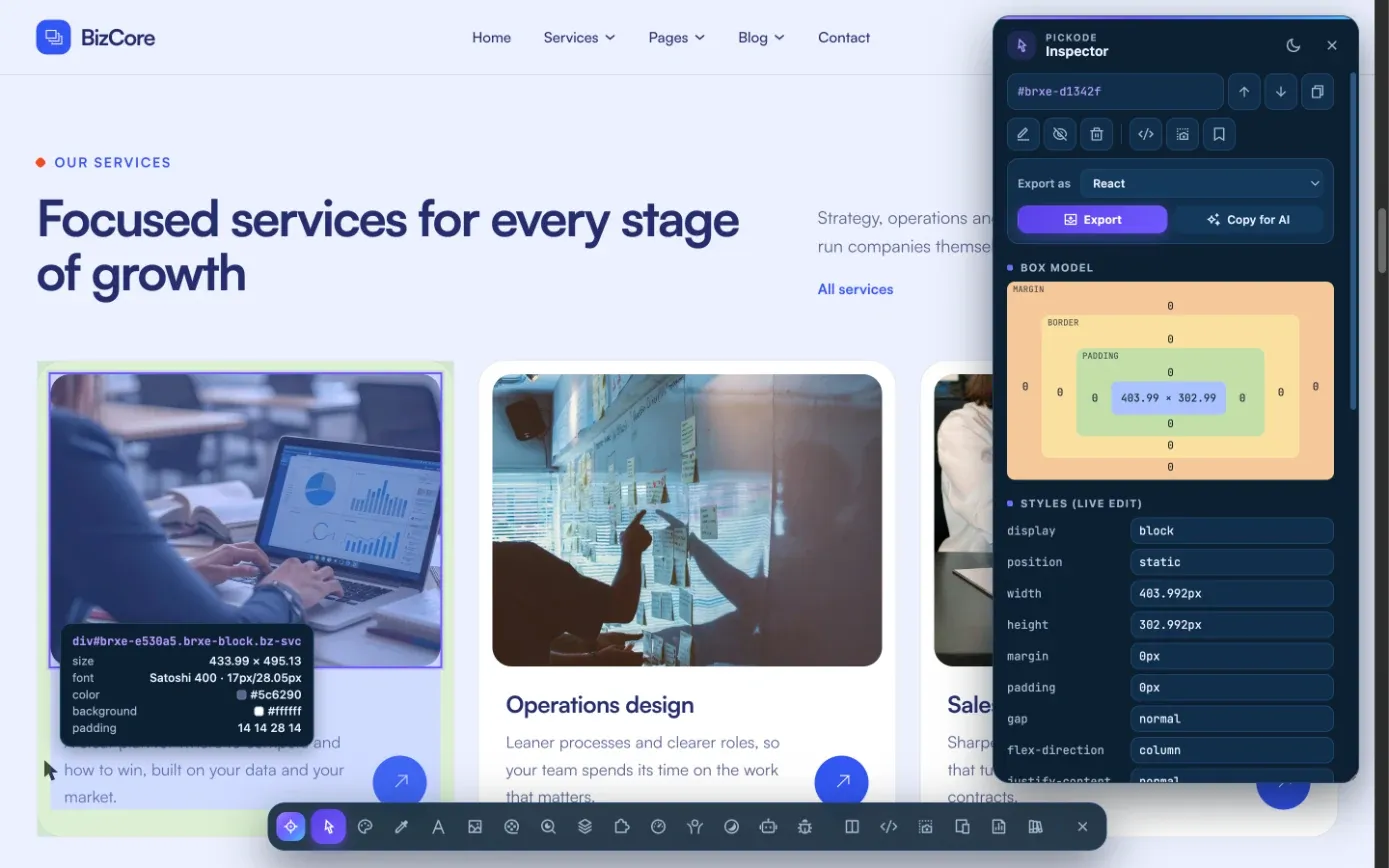Image resolution: width=1389 pixels, height=868 pixels.
Task: Click the arrow button on the Operations design card
Action: click(842, 782)
